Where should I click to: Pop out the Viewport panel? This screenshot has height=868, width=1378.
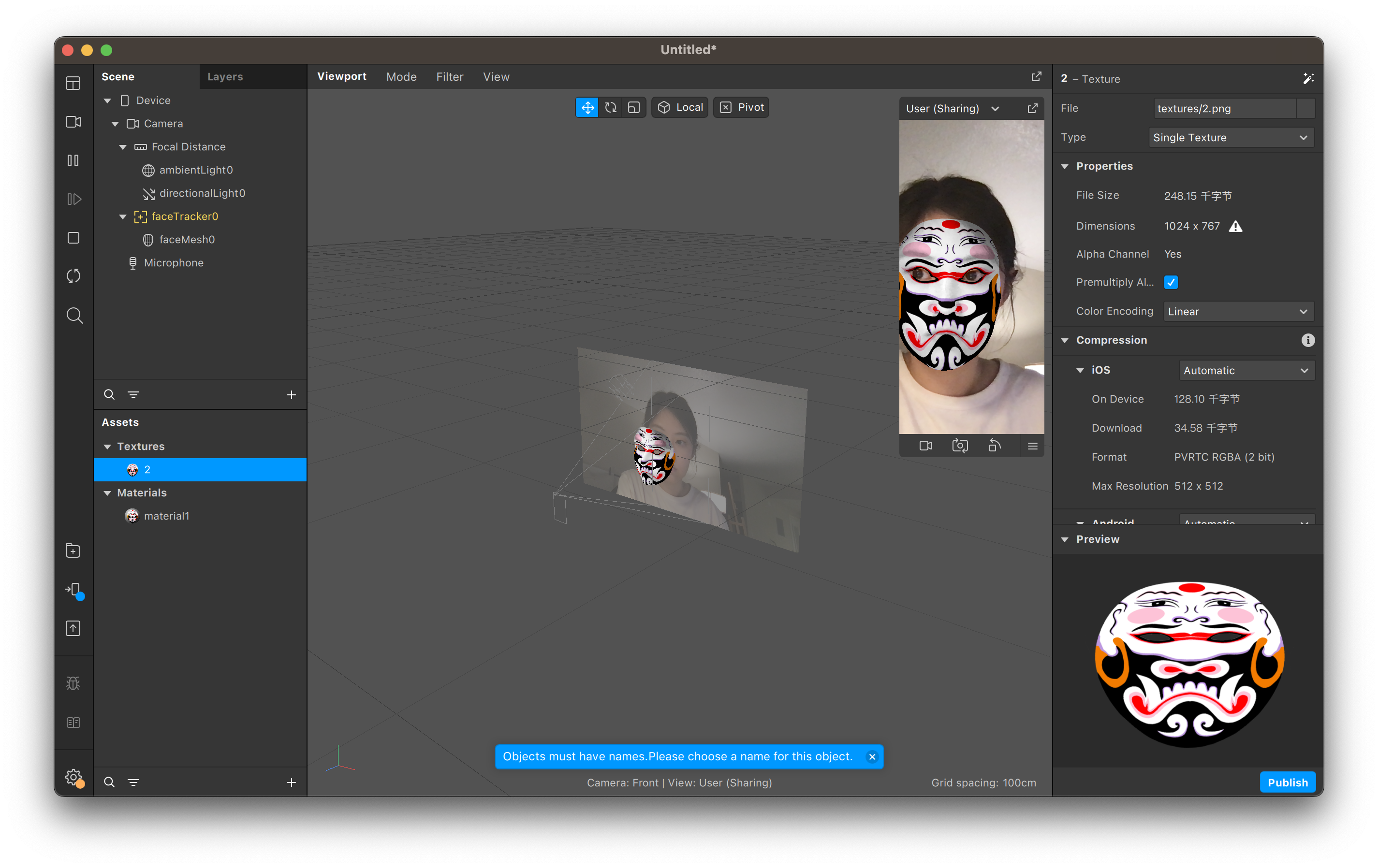tap(1036, 77)
